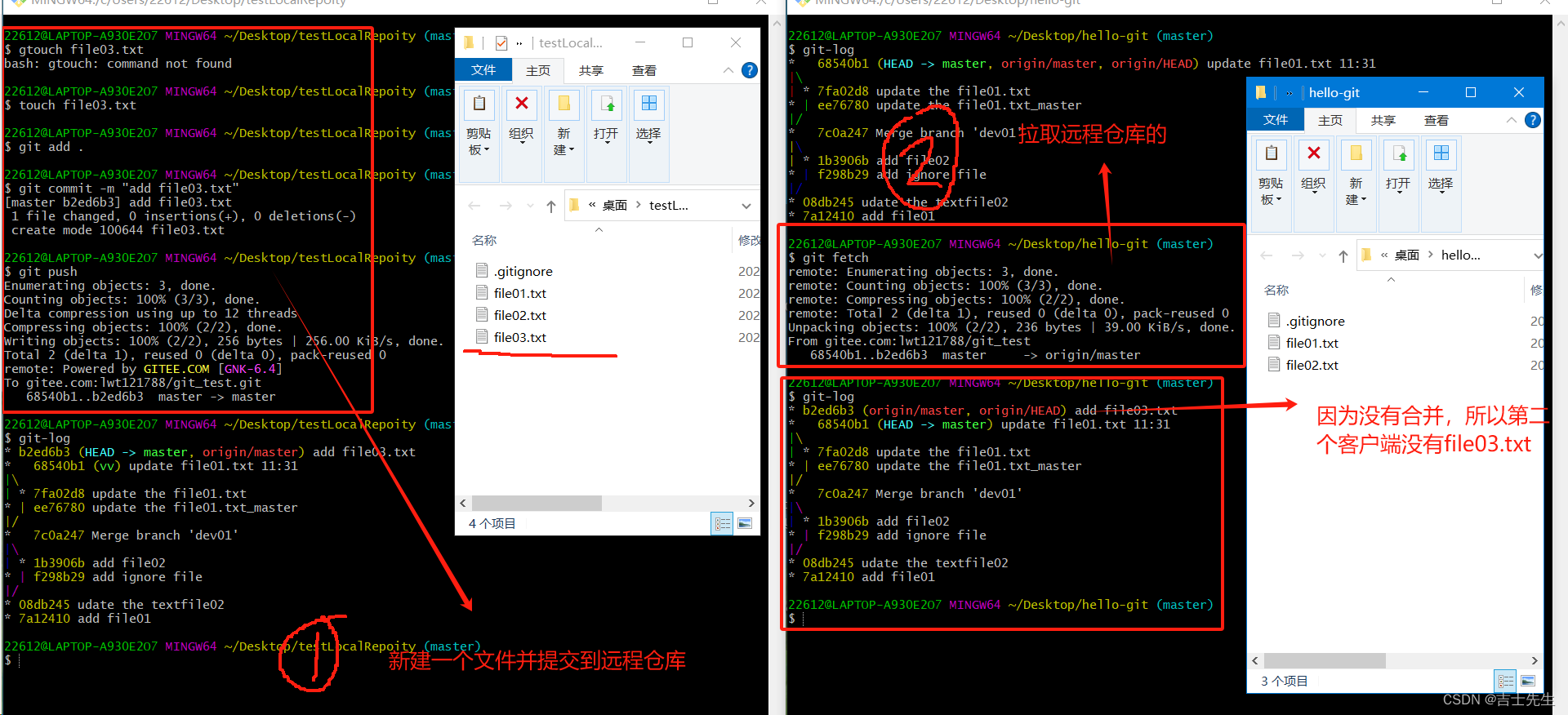Select file02.txt in hello-git explorer
This screenshot has height=715, width=1568.
point(1312,365)
